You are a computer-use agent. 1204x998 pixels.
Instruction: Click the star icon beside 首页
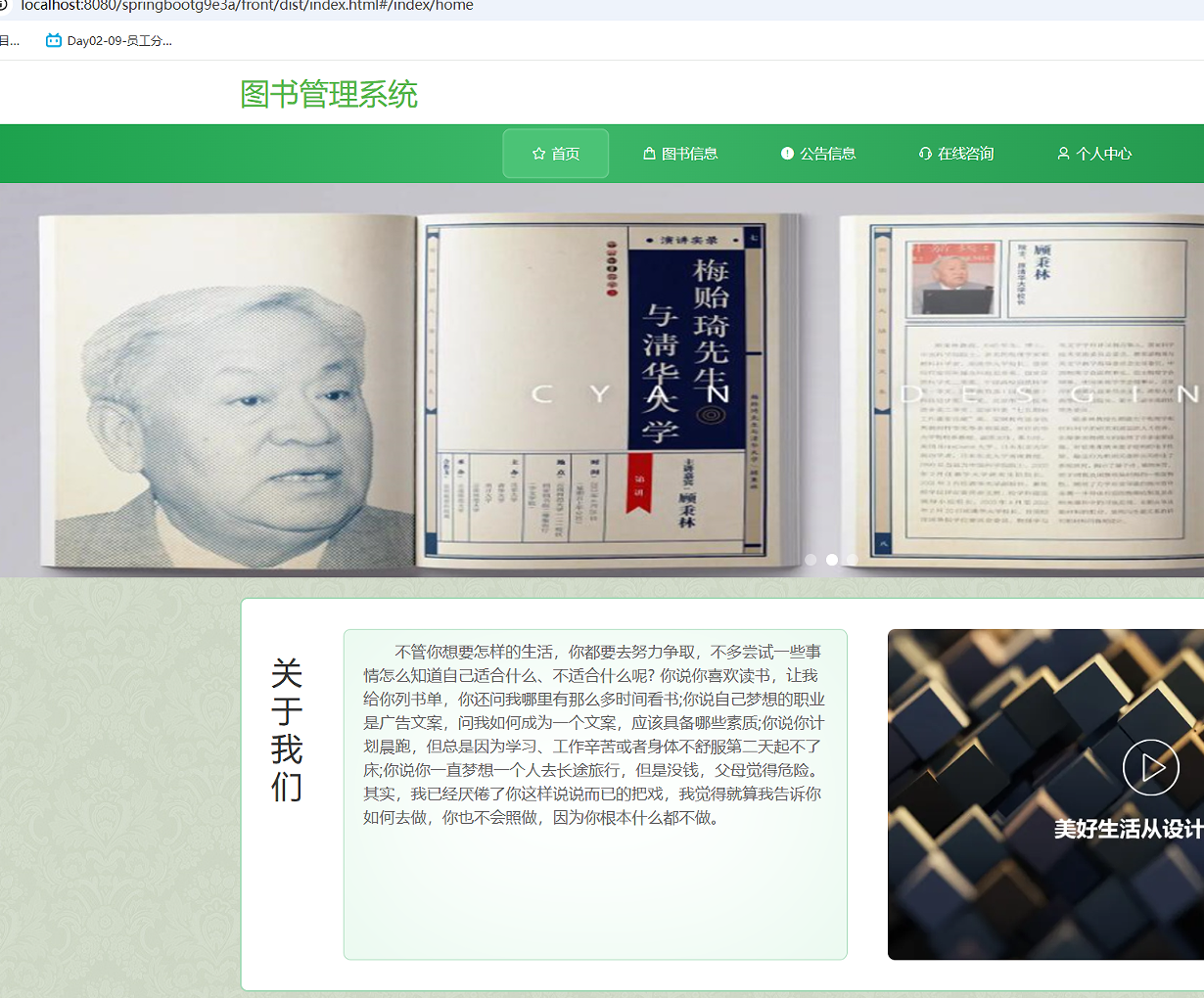coord(538,154)
